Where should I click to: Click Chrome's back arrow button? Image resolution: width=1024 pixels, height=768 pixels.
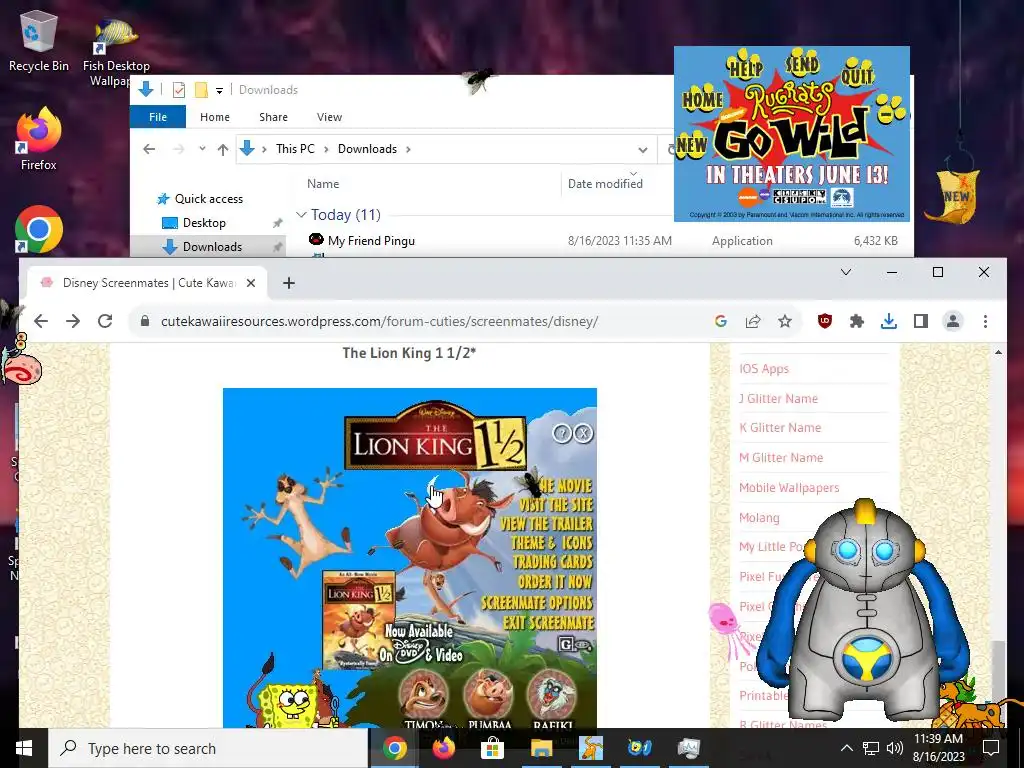[41, 321]
